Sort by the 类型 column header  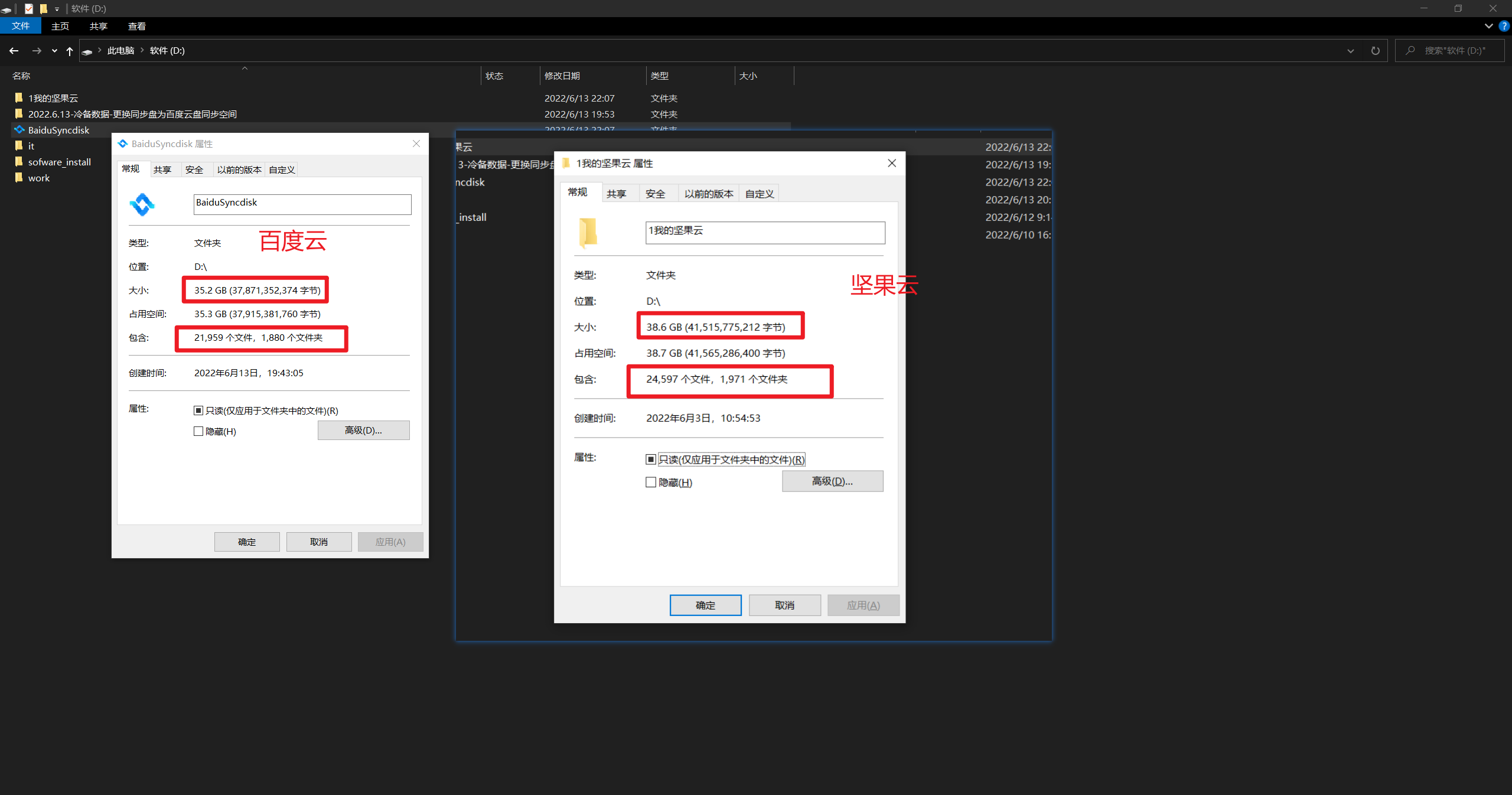[660, 76]
